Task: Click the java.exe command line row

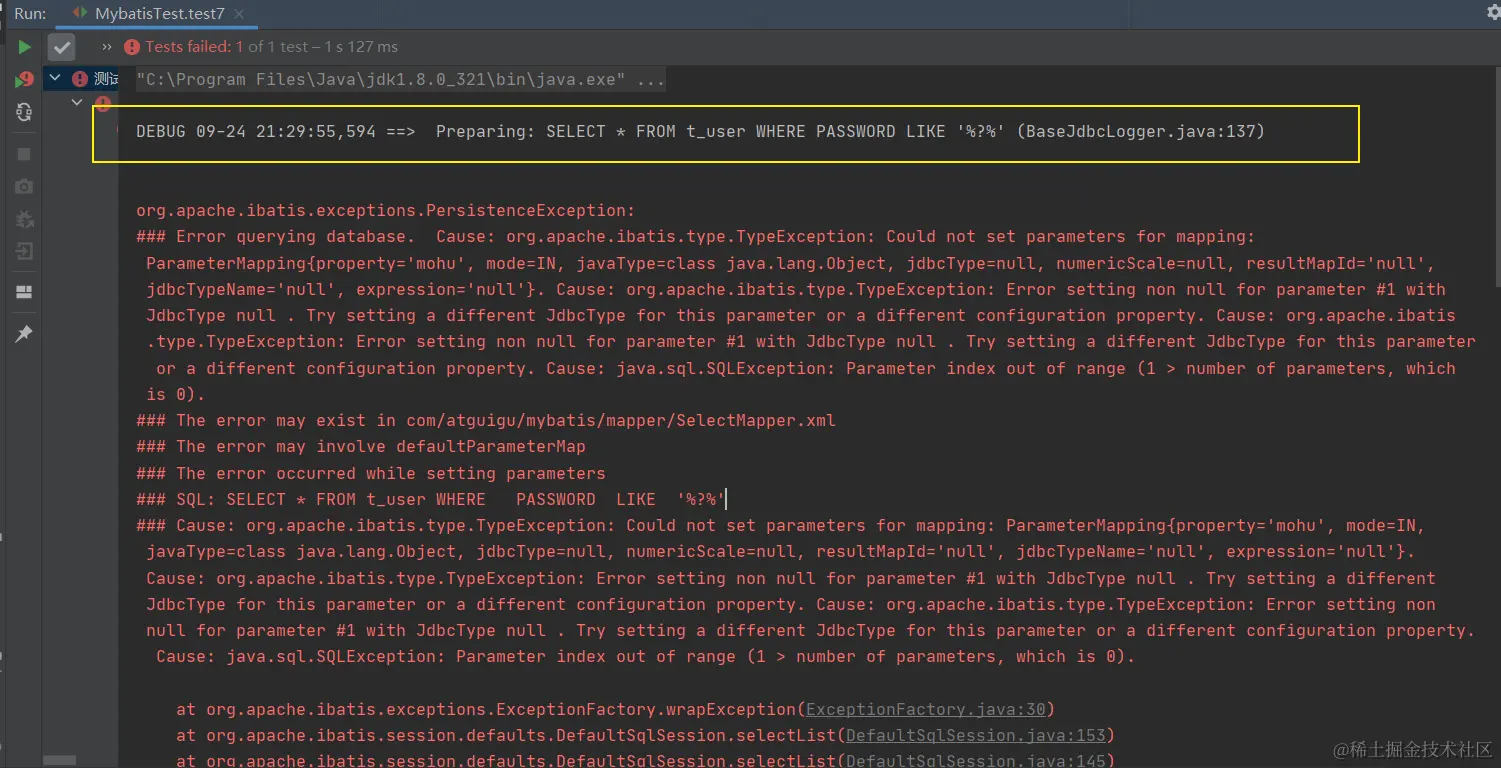Action: pos(401,80)
